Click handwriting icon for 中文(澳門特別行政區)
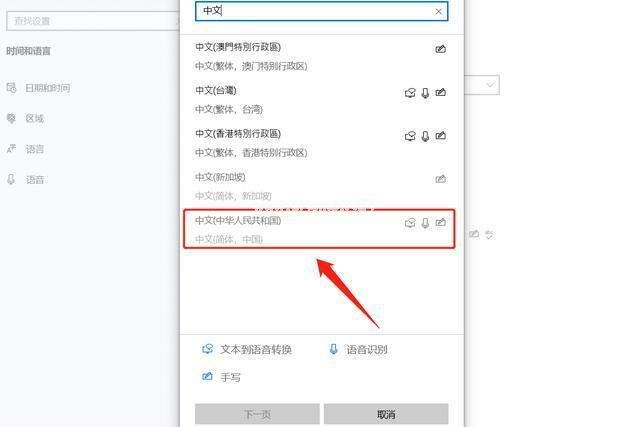The image size is (640, 427). tap(440, 49)
